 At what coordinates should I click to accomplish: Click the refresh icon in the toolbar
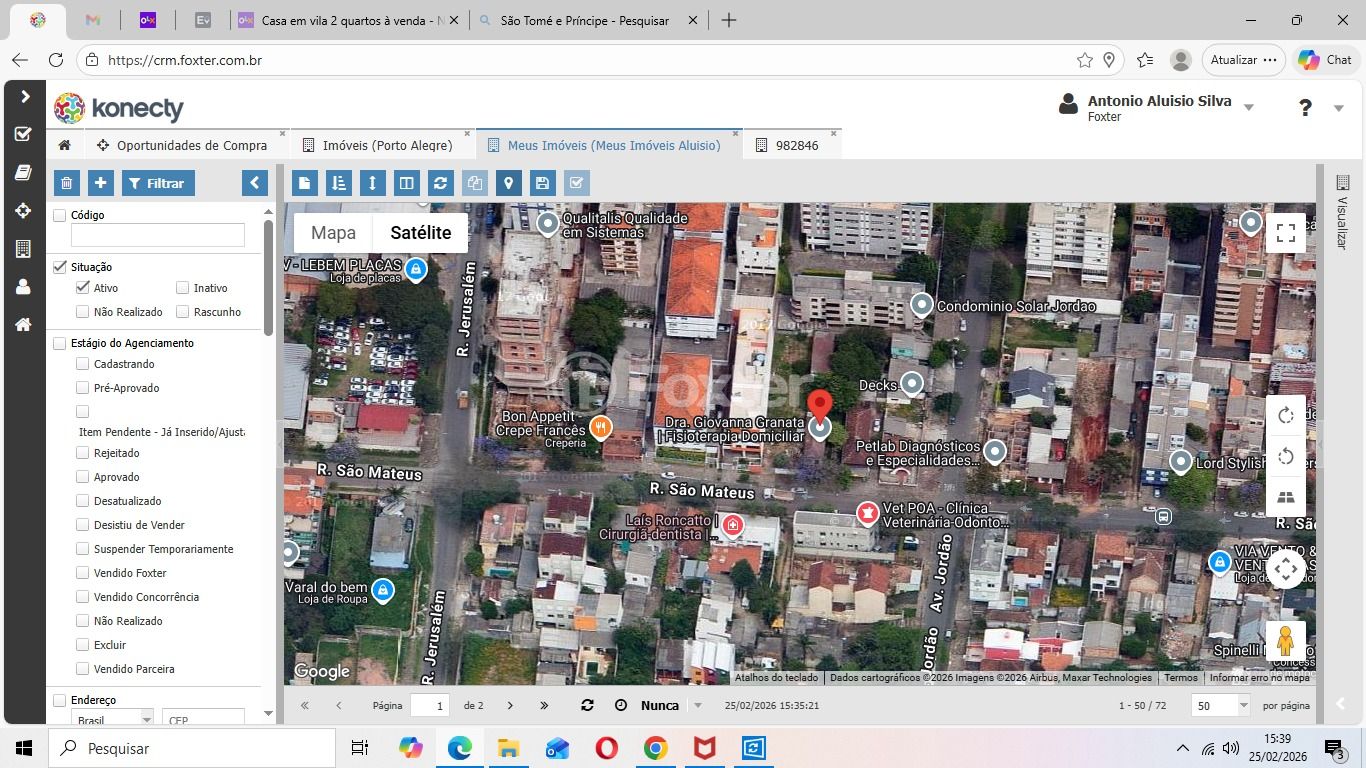click(440, 183)
